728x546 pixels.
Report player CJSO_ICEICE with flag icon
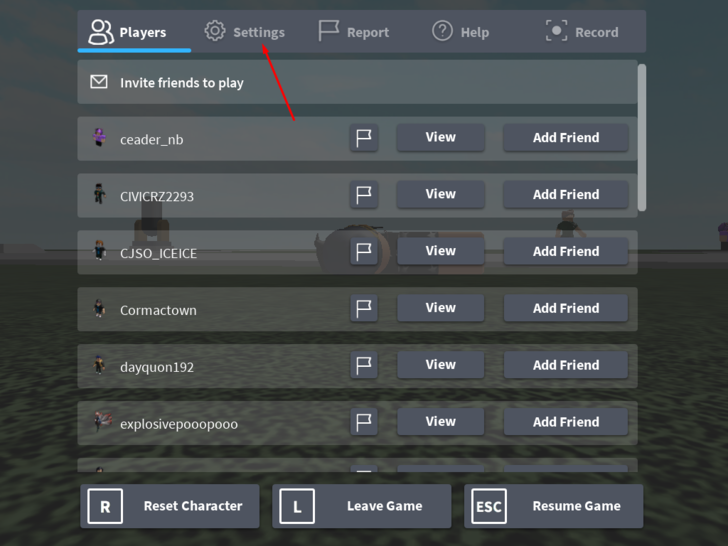364,252
